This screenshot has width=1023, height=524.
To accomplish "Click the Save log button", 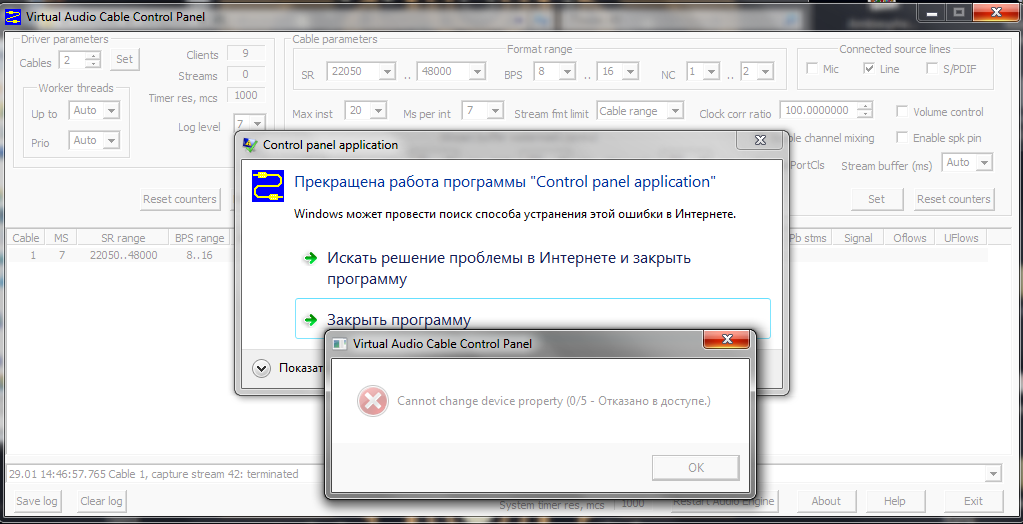I will [x=37, y=501].
